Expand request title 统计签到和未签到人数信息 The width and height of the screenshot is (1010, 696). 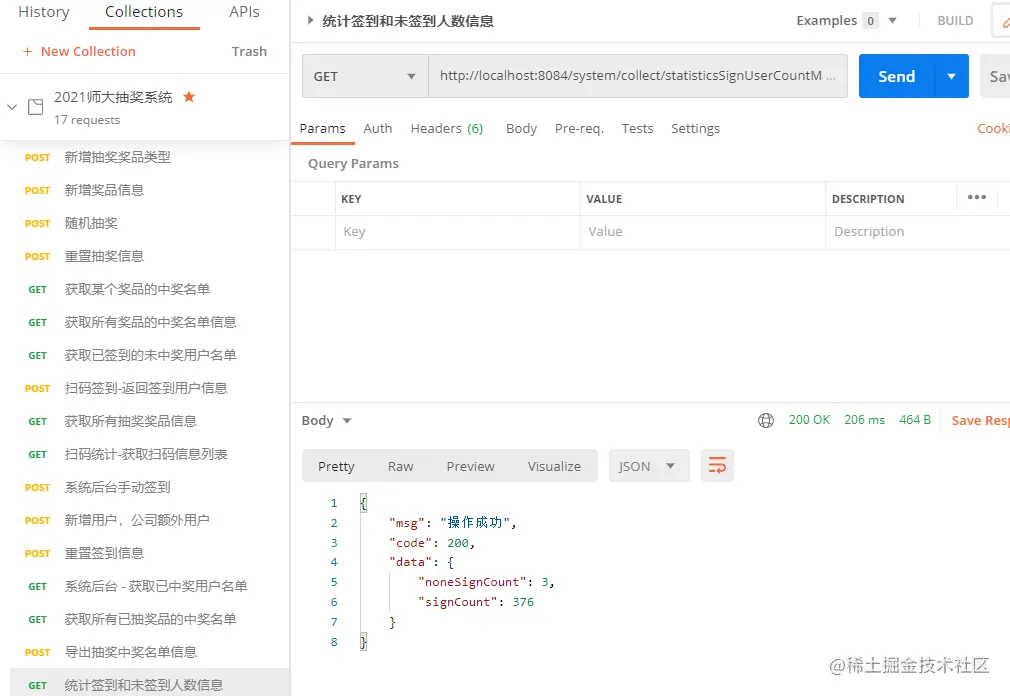tap(310, 20)
